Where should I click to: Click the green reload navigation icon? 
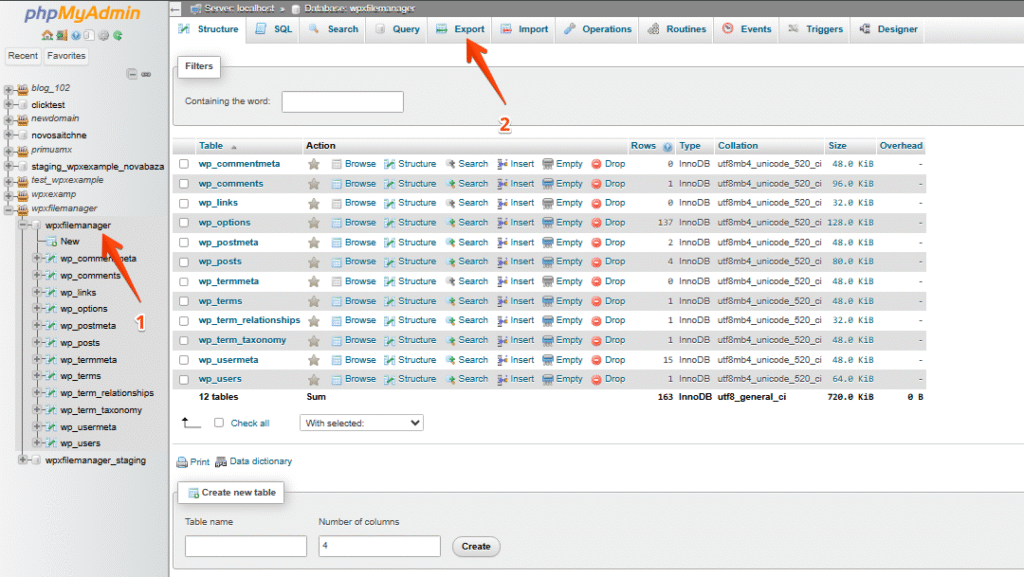[x=118, y=35]
